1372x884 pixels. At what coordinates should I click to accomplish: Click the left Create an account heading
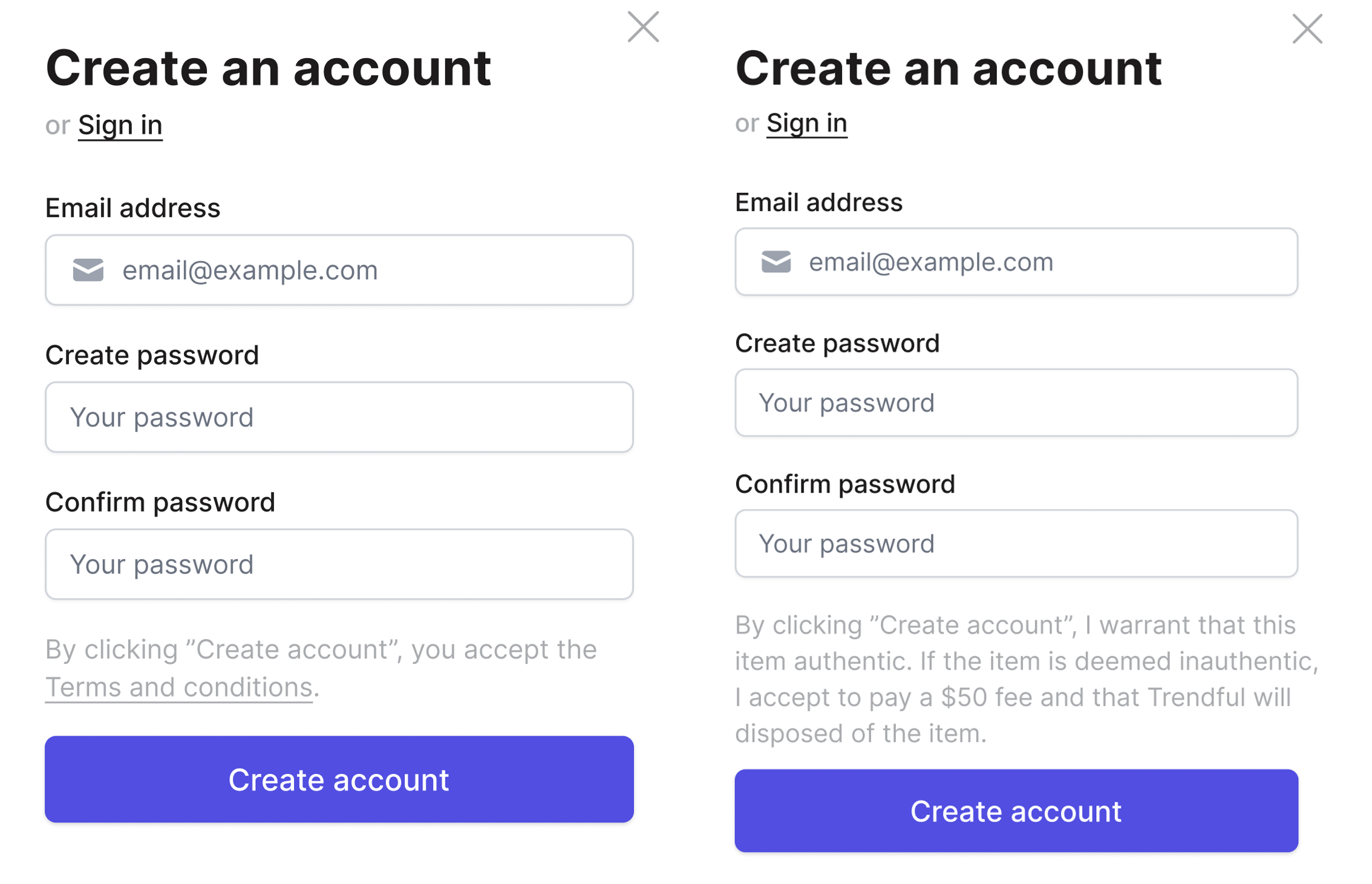(x=268, y=68)
